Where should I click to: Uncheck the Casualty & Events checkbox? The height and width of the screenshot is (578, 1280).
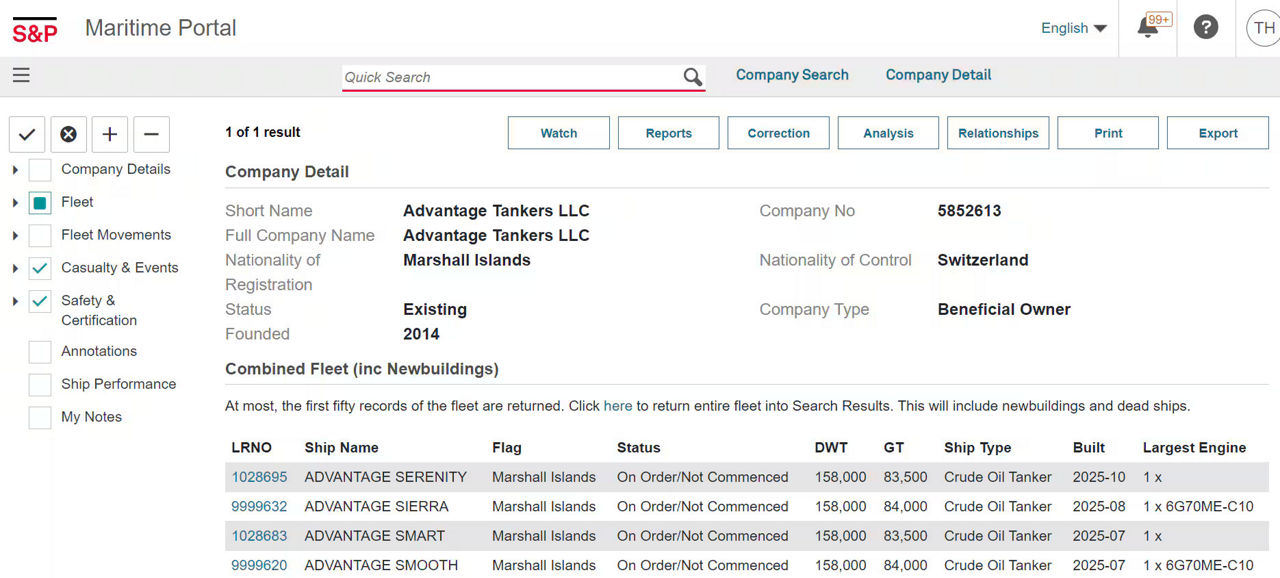[40, 269]
